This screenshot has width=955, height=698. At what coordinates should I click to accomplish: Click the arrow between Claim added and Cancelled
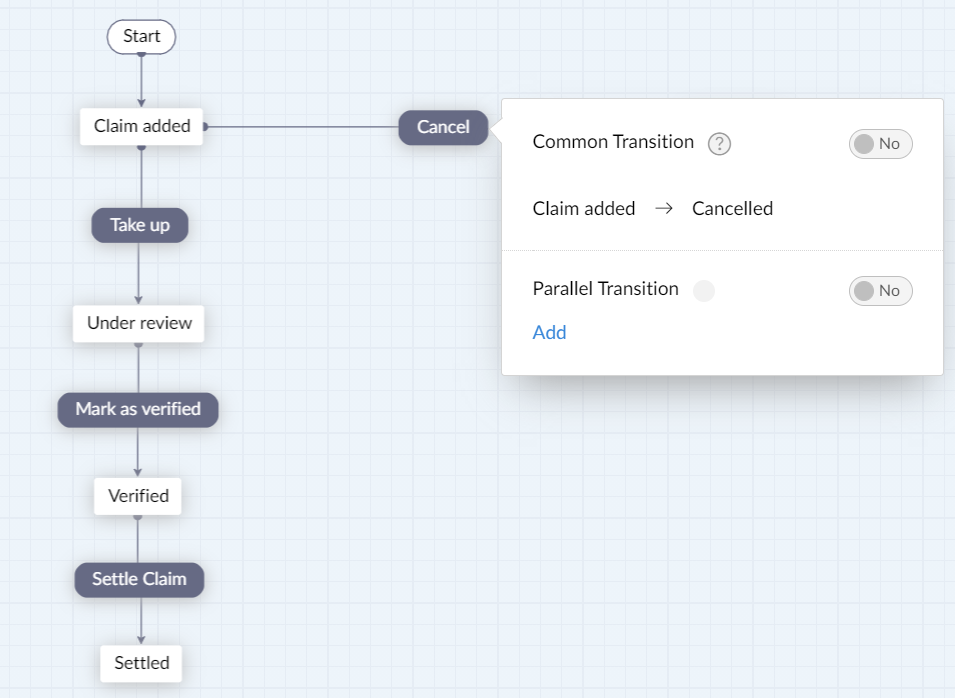pyautogui.click(x=663, y=209)
